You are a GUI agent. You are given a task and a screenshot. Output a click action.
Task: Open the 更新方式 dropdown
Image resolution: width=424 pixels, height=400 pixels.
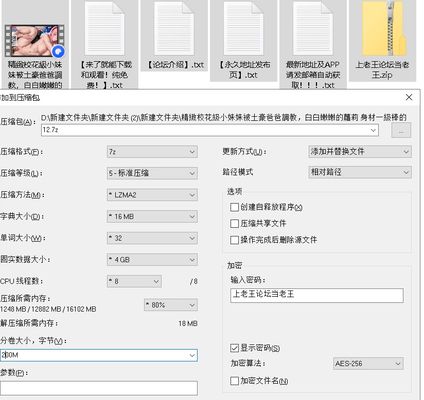point(360,152)
